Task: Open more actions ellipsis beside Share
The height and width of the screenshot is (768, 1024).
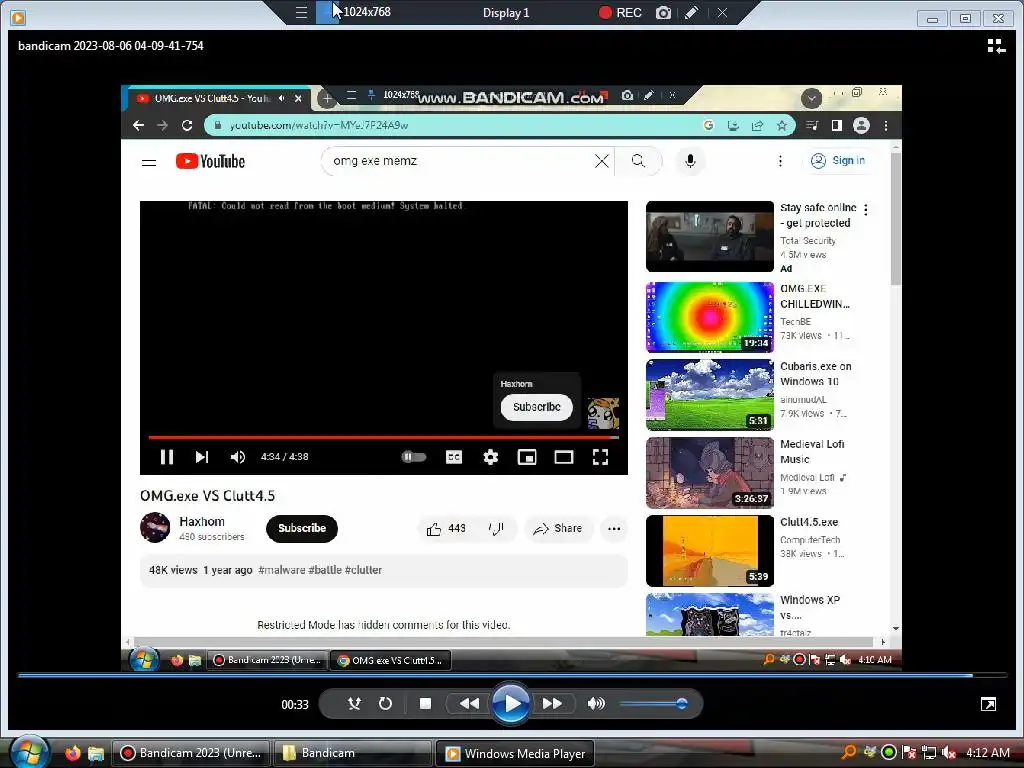Action: coord(614,528)
